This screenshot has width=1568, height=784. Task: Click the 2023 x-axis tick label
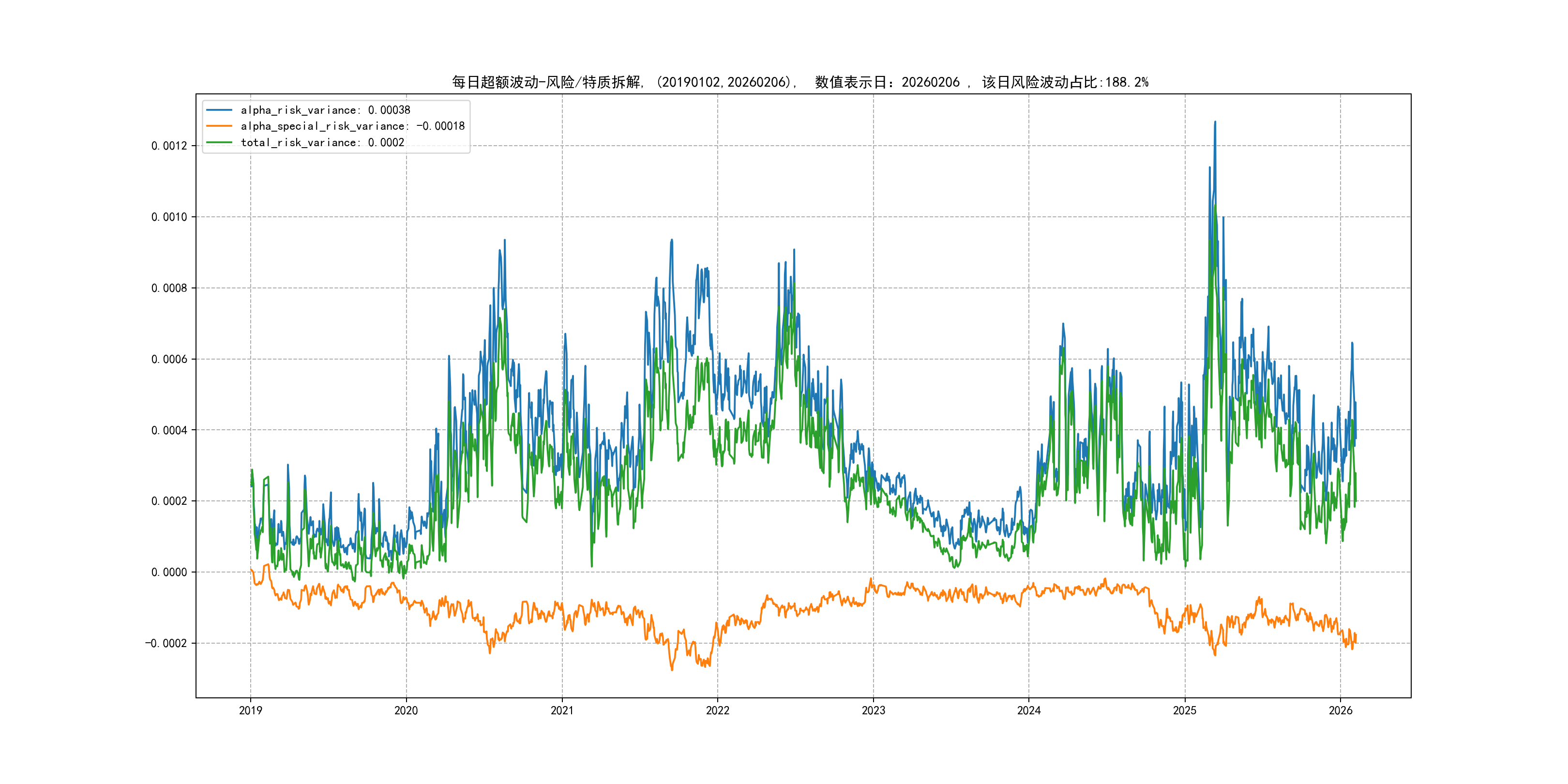tap(874, 710)
